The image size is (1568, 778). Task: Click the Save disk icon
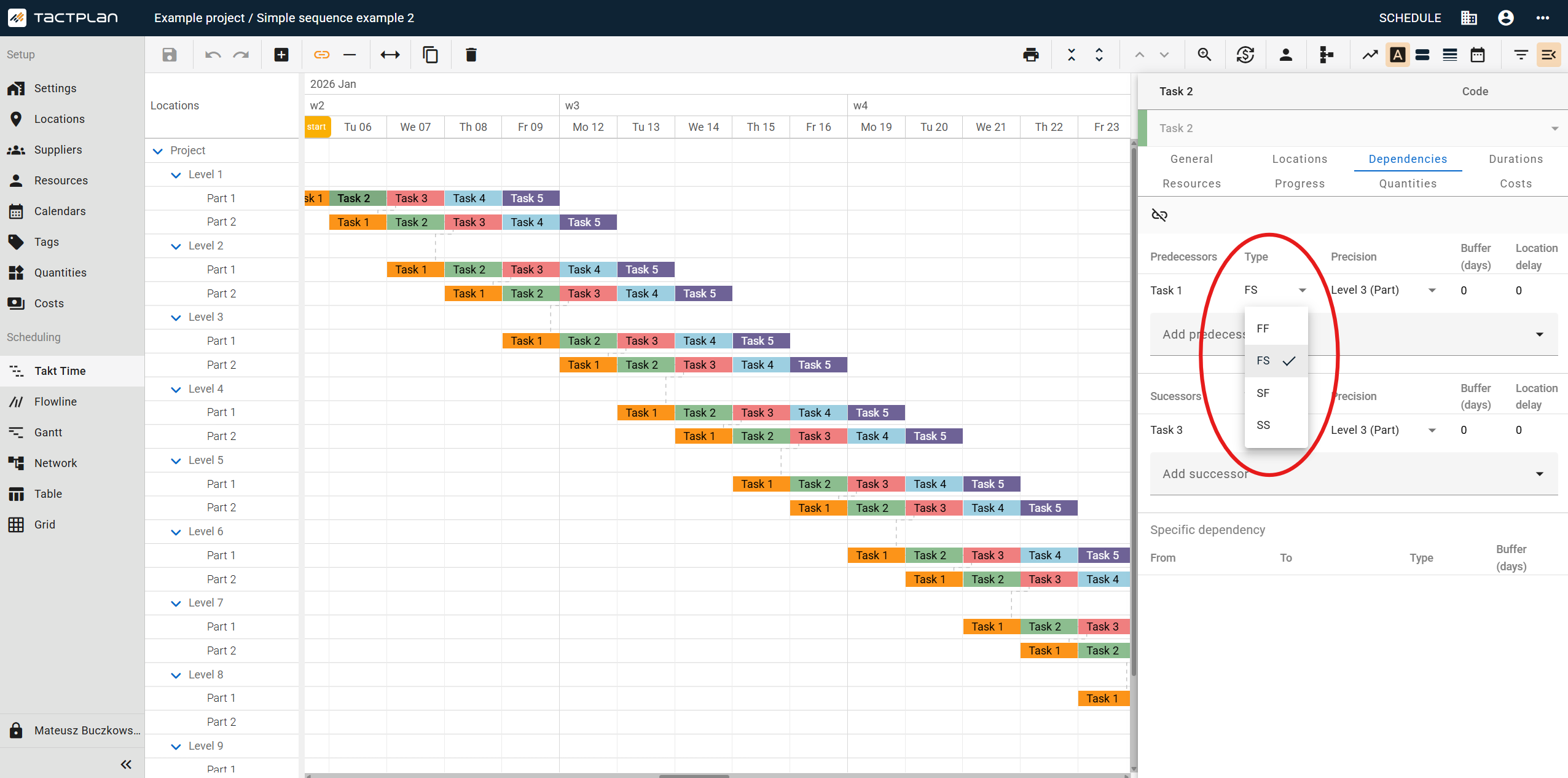pos(170,55)
